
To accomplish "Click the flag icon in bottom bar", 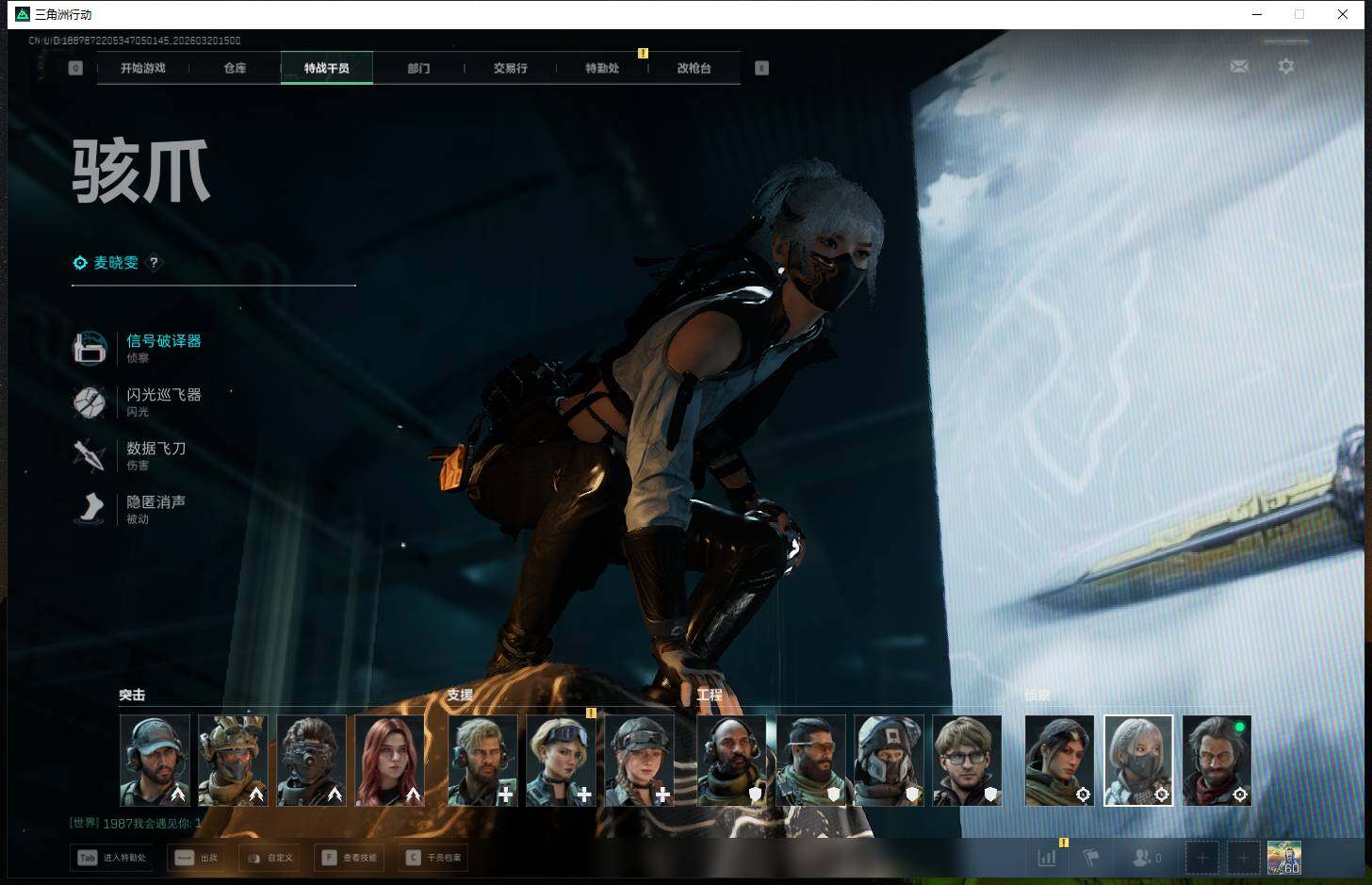I will pyautogui.click(x=1091, y=858).
